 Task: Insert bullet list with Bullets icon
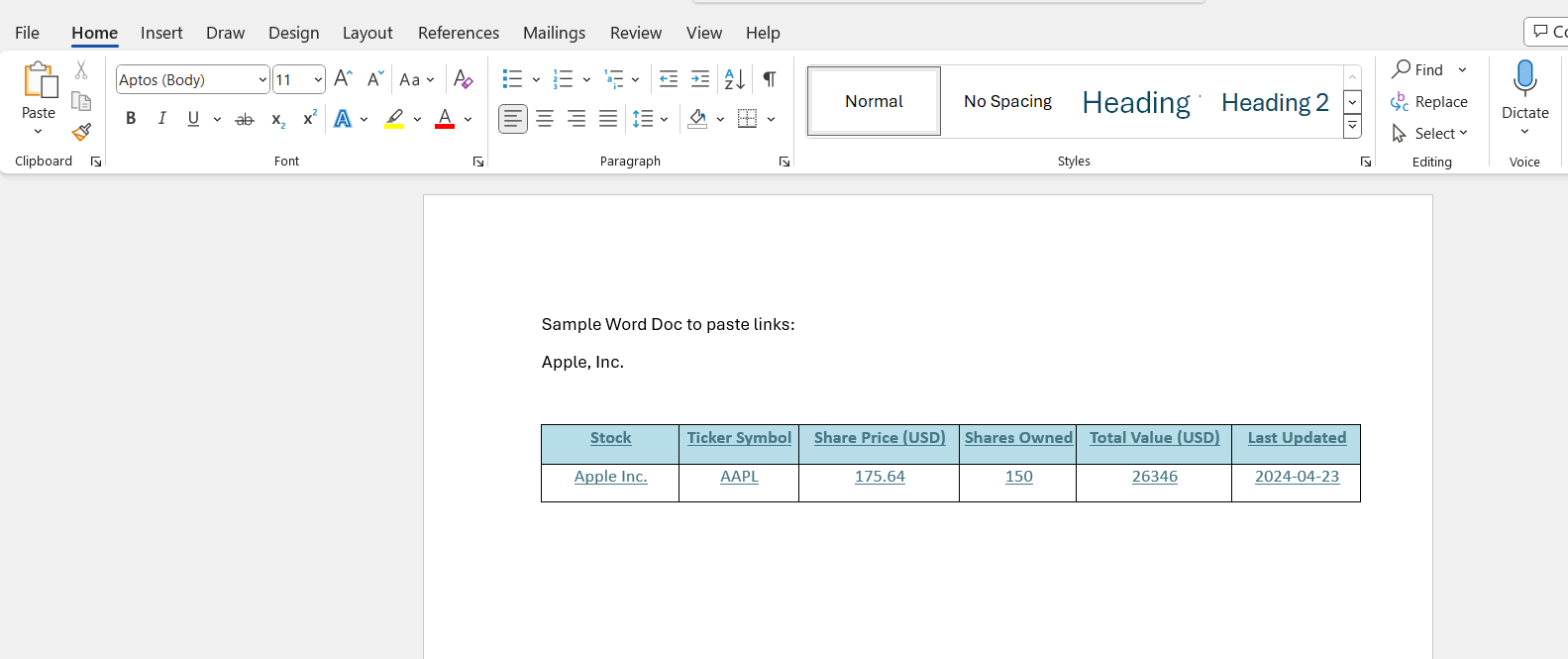[512, 79]
